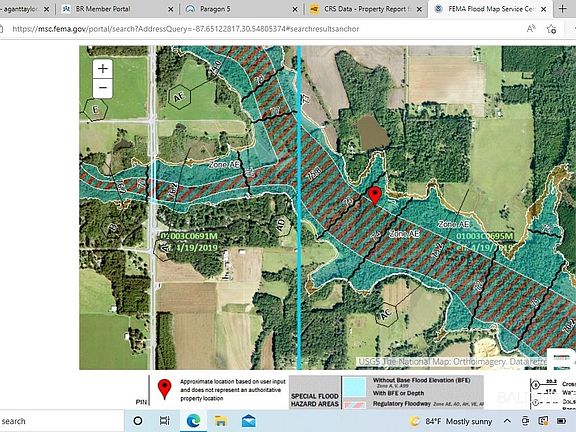Screen dimensions: 576x432
Task: Click map panel label 01003C0695M
Action: [x=484, y=236]
